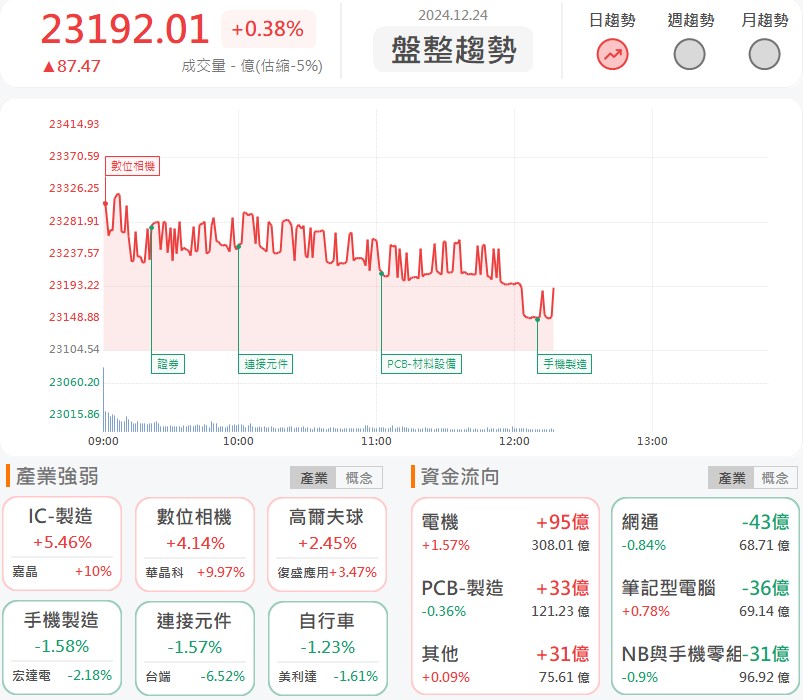Click the 96.92 億 volume value
The width and height of the screenshot is (803, 700).
click(764, 677)
